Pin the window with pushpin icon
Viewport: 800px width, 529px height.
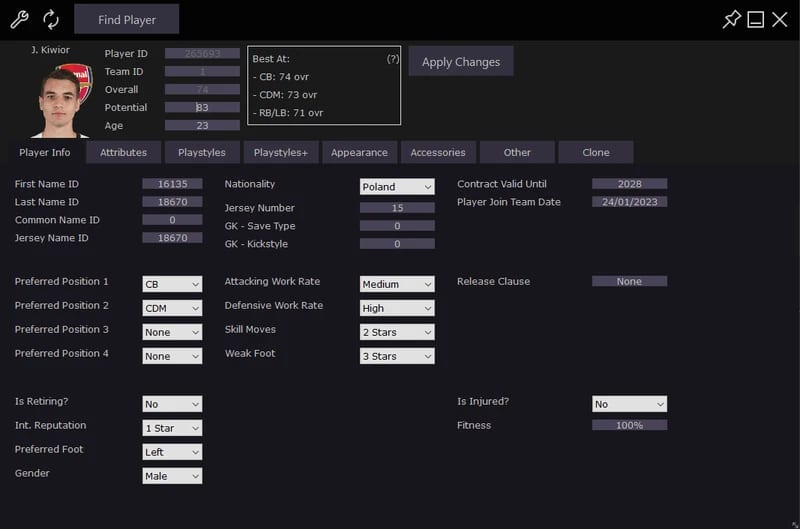731,19
